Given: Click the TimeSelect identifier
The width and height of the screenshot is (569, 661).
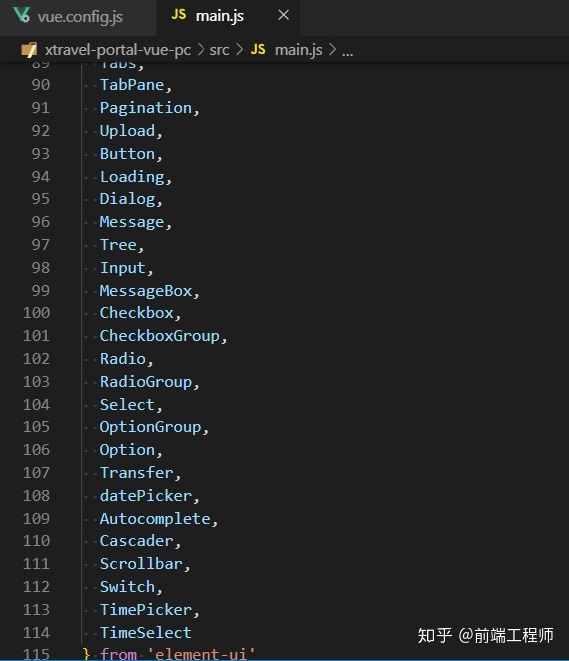Looking at the screenshot, I should pyautogui.click(x=145, y=632).
